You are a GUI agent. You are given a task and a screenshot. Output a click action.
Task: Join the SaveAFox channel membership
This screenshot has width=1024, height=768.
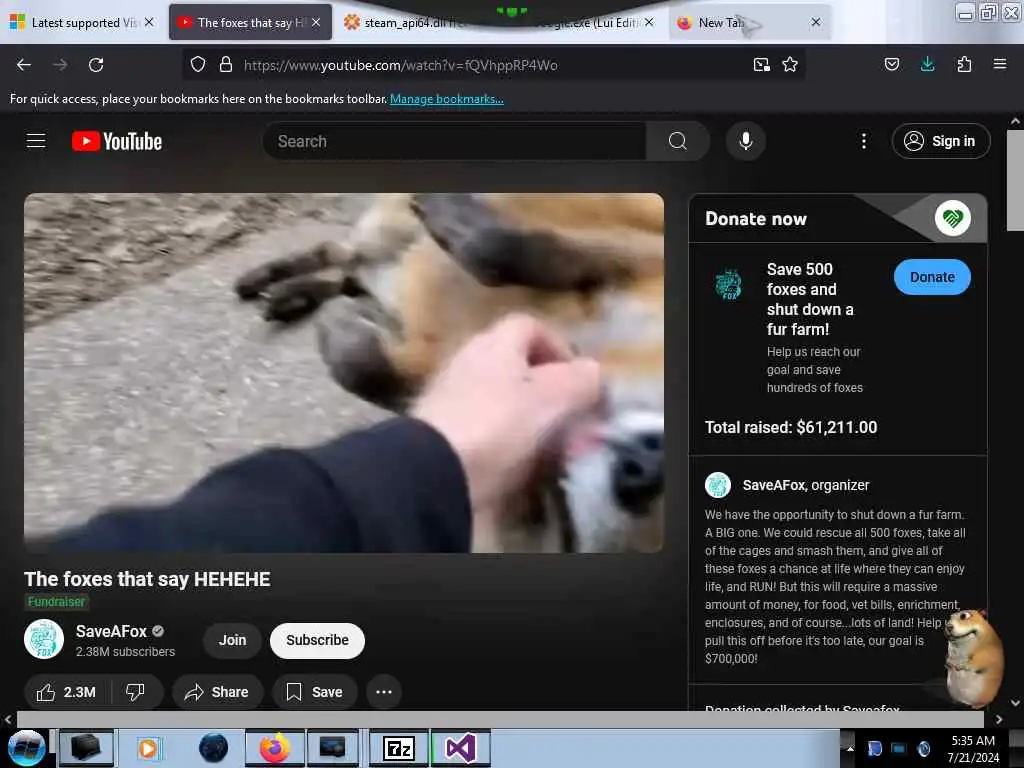pos(232,641)
